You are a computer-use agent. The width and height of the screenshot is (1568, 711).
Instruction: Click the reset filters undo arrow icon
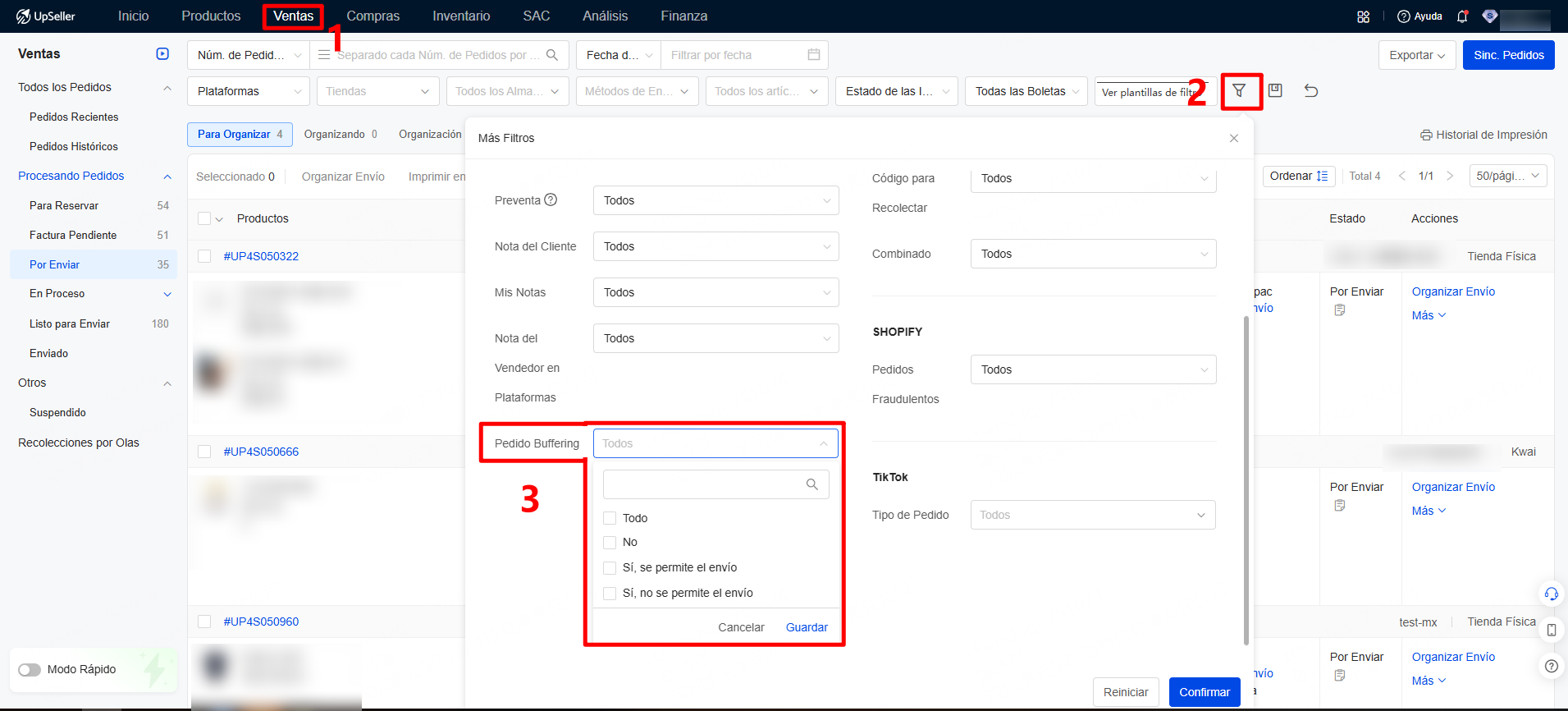pyautogui.click(x=1311, y=90)
